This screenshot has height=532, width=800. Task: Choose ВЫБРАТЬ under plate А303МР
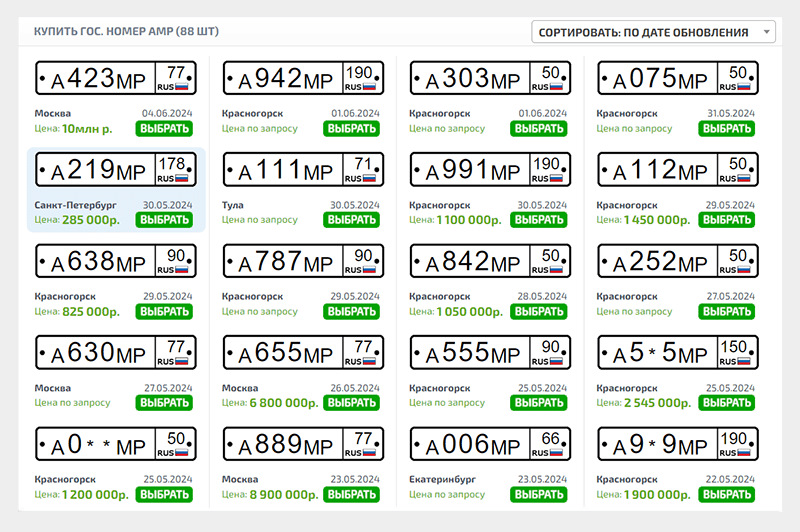tap(538, 129)
